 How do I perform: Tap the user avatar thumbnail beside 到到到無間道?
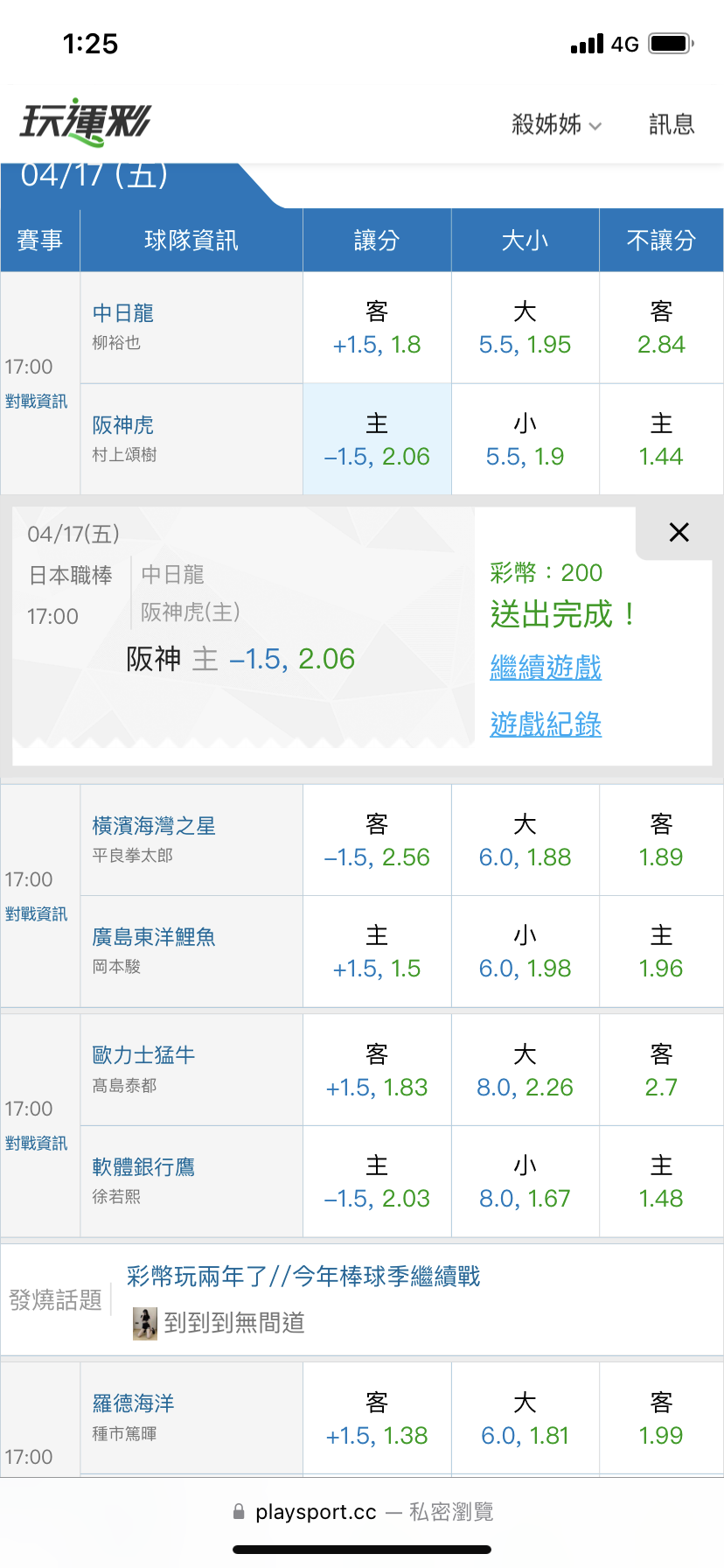pos(144,1323)
